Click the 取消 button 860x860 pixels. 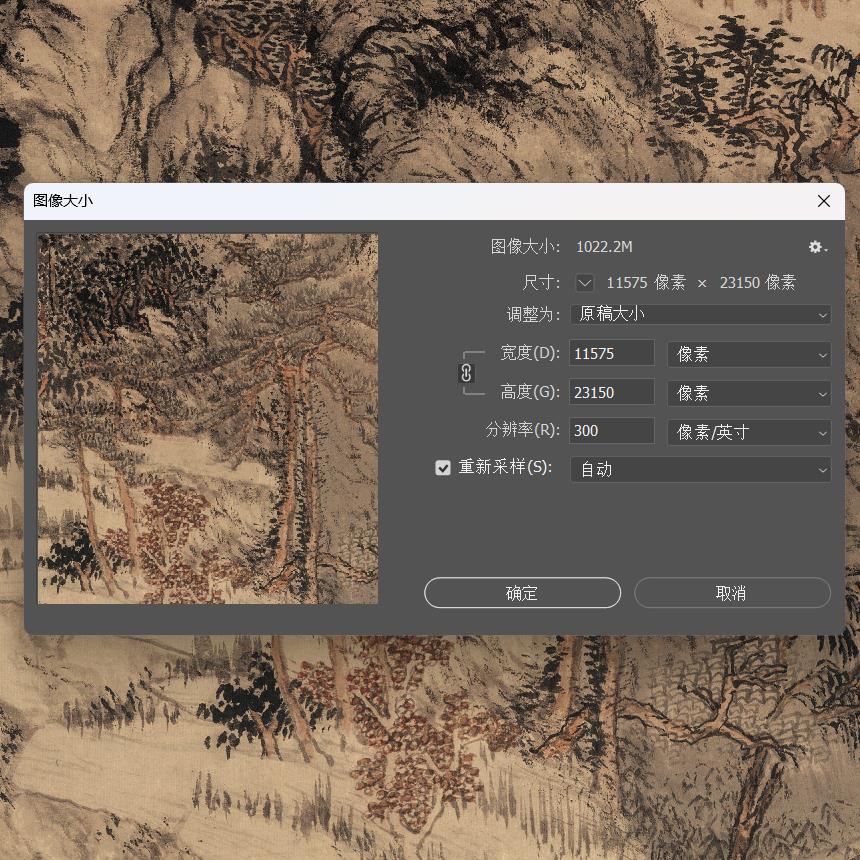[x=732, y=593]
